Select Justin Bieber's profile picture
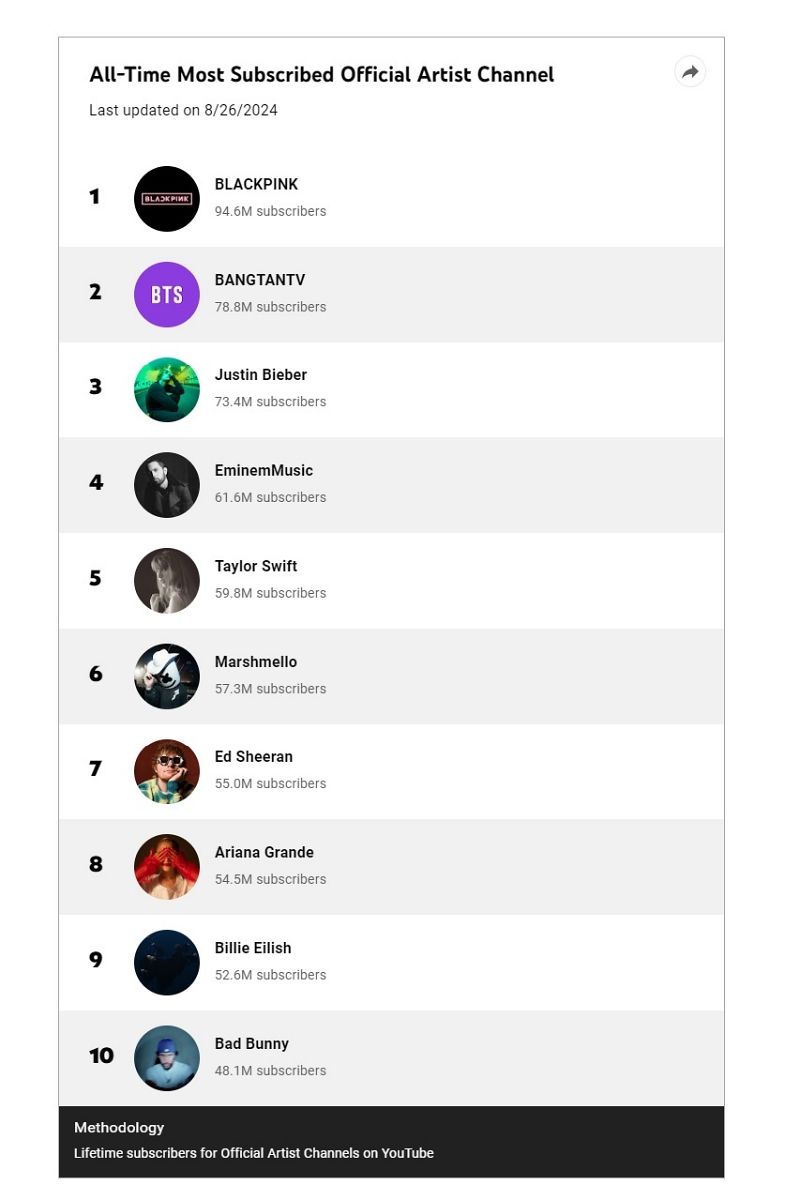800x1200 pixels. point(167,390)
